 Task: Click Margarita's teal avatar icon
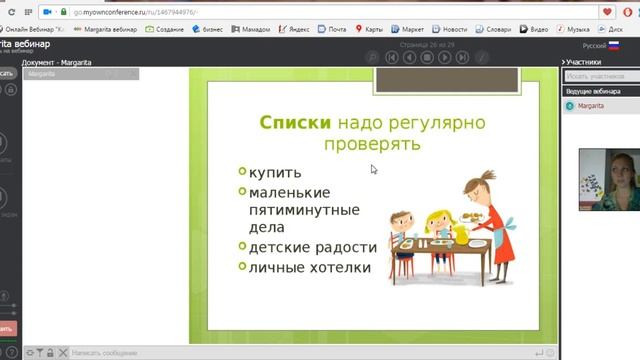pos(570,106)
